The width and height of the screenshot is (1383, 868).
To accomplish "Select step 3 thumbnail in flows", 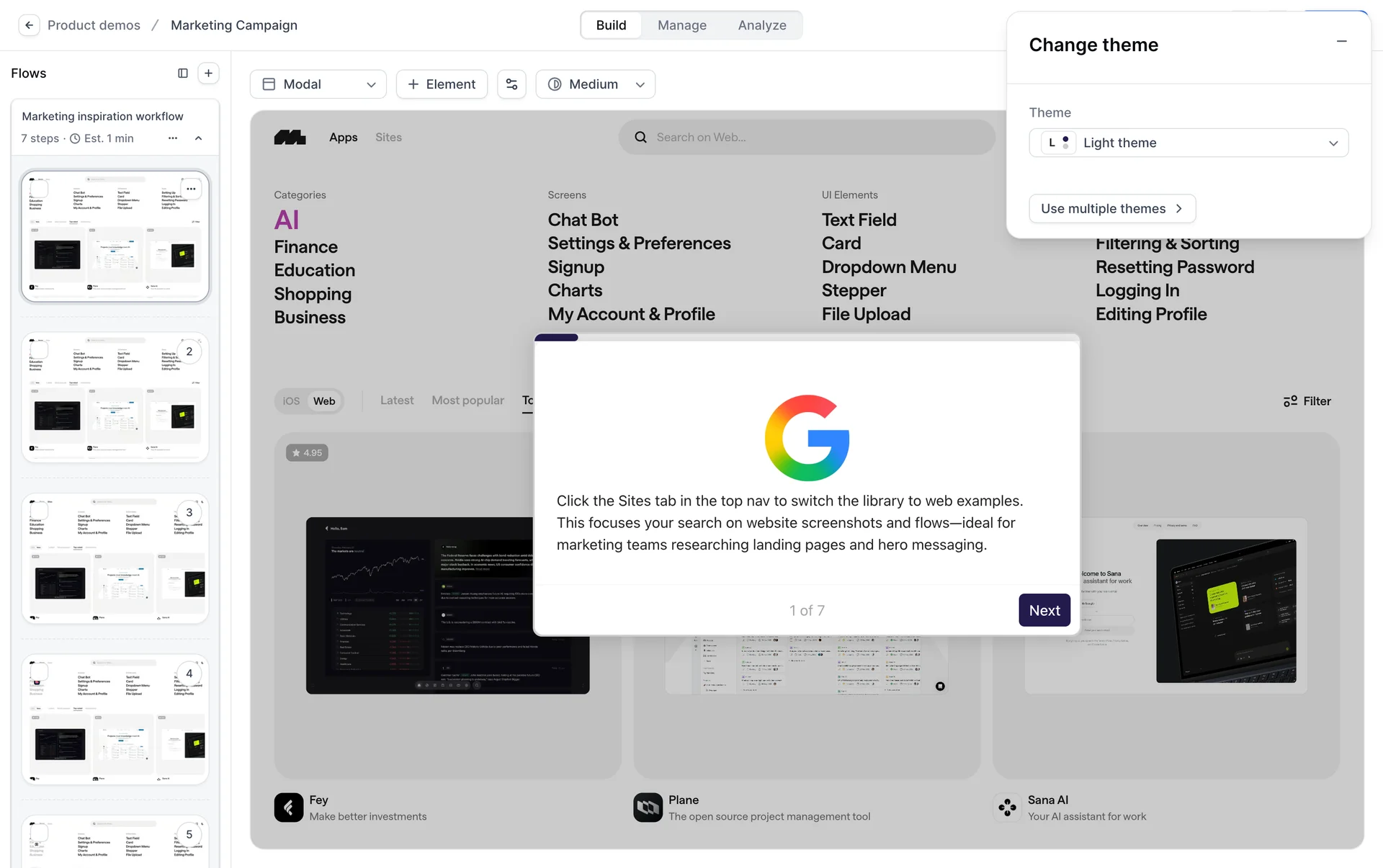I will coord(115,558).
